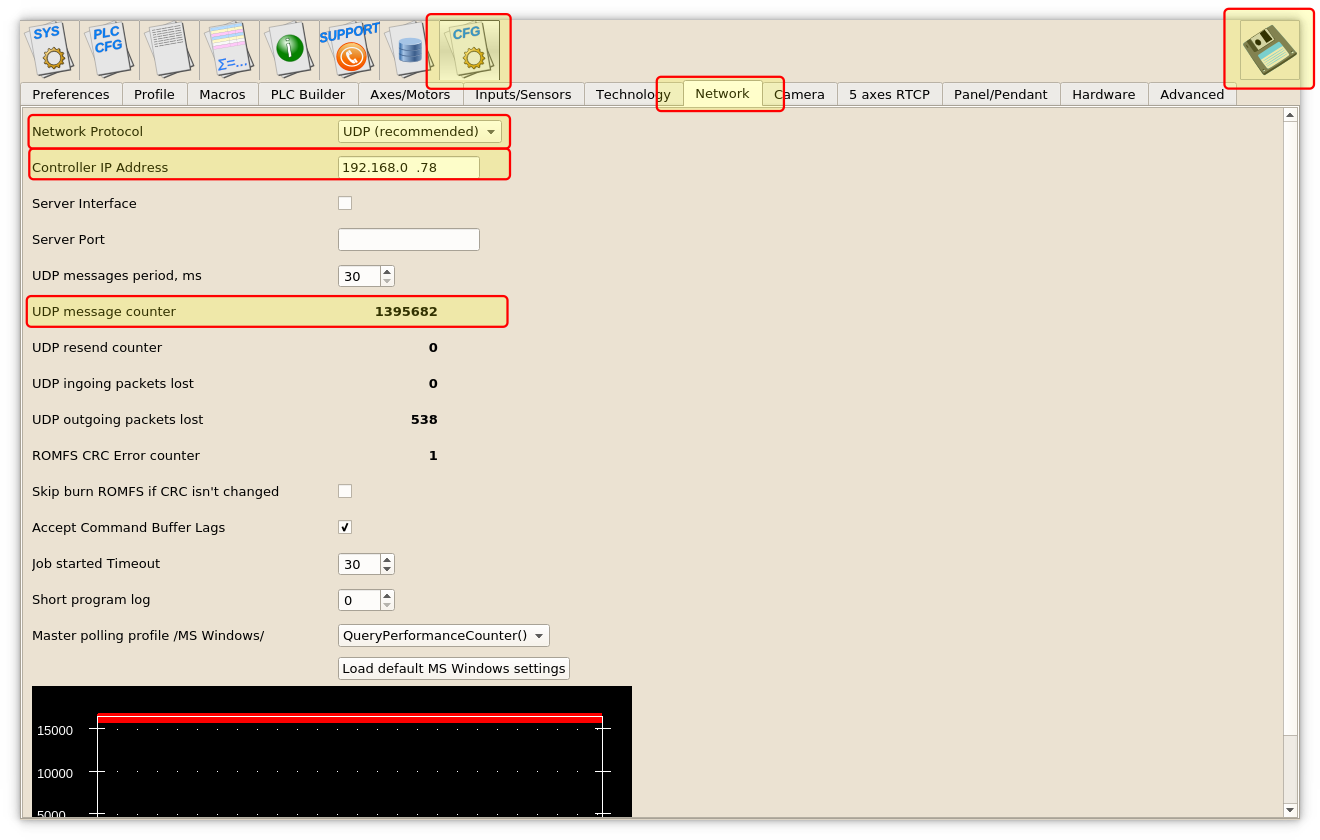Click the Server Port input field
This screenshot has height=840, width=1320.
click(409, 239)
